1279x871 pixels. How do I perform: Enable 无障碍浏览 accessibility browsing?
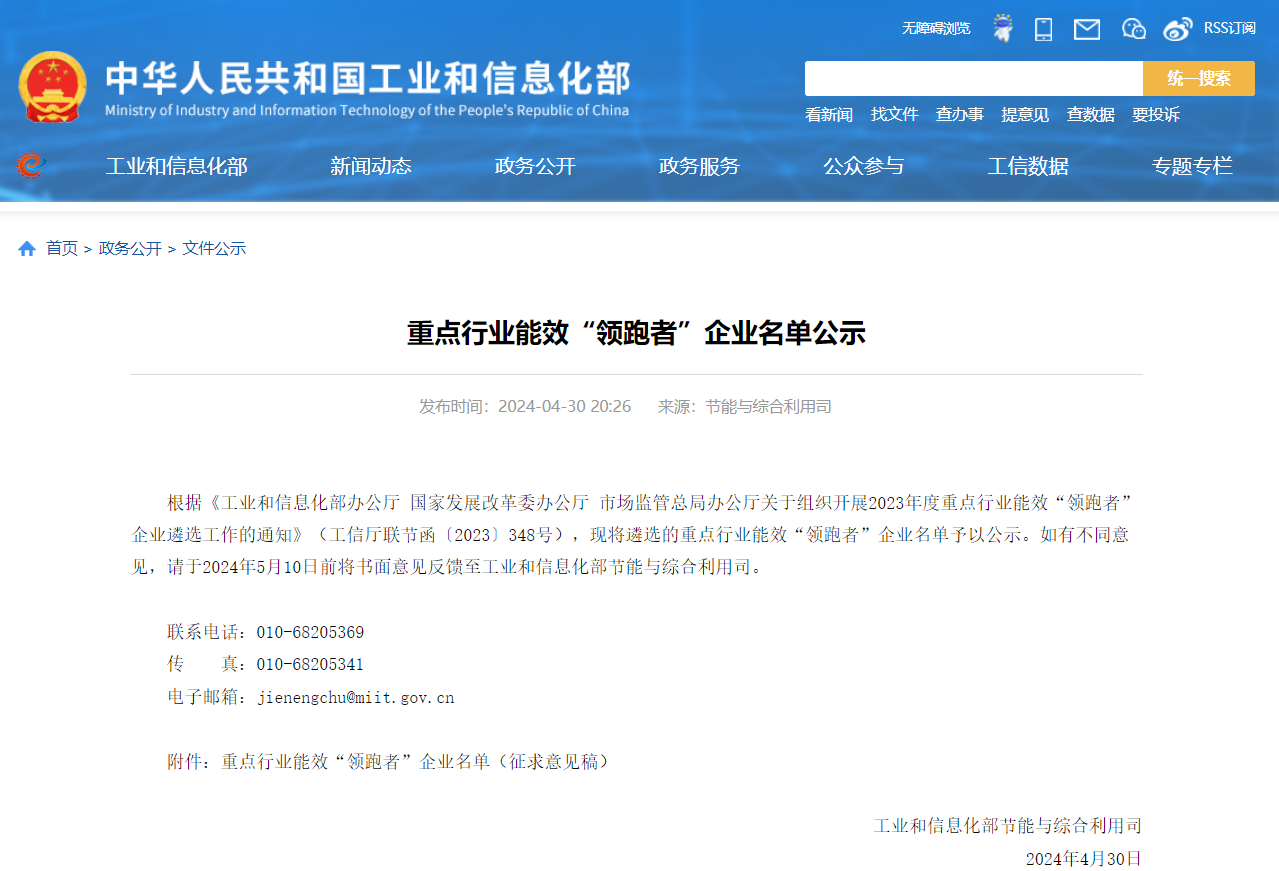(936, 28)
